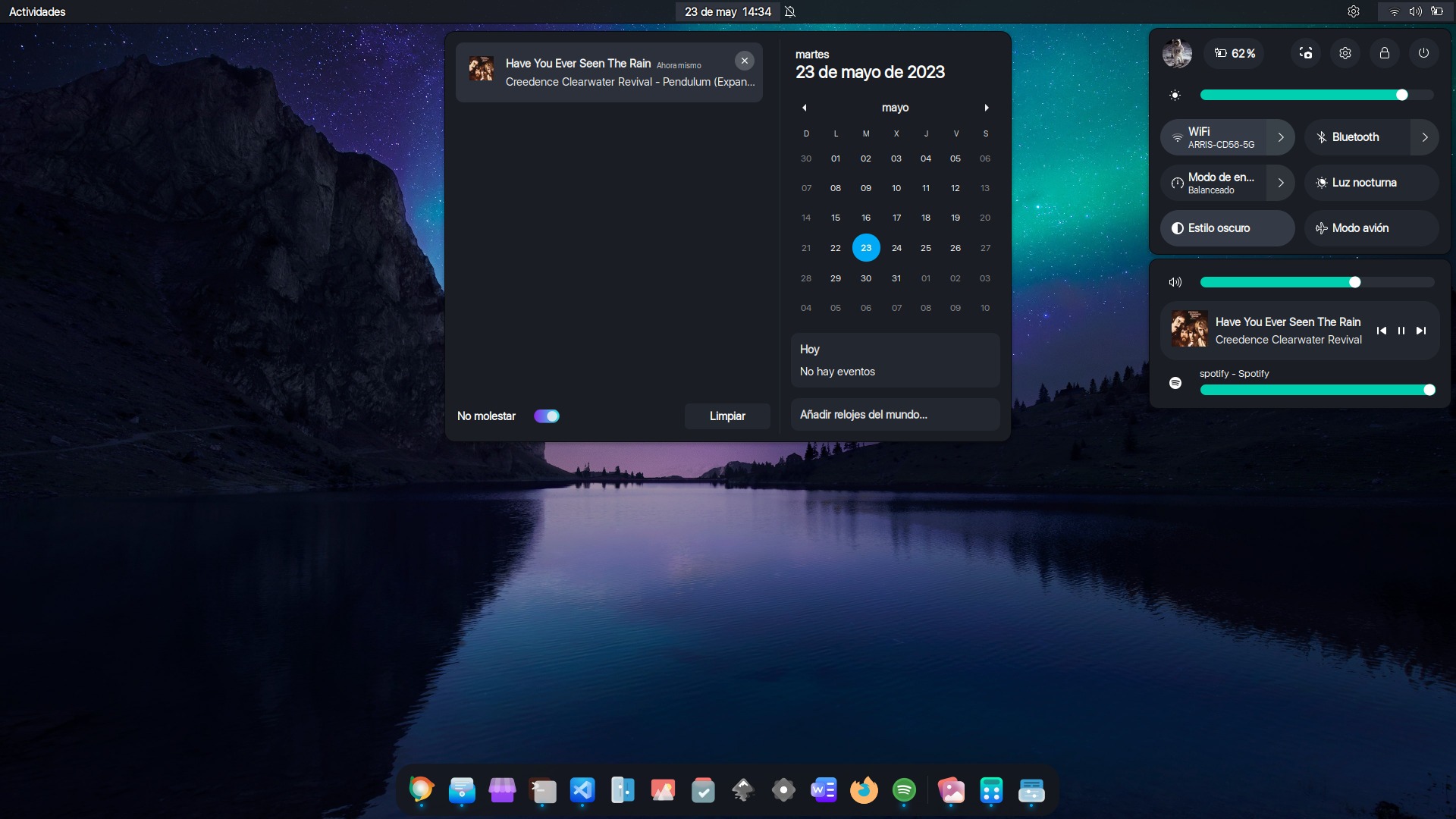
Task: Skip to next track in media player
Action: tap(1421, 331)
